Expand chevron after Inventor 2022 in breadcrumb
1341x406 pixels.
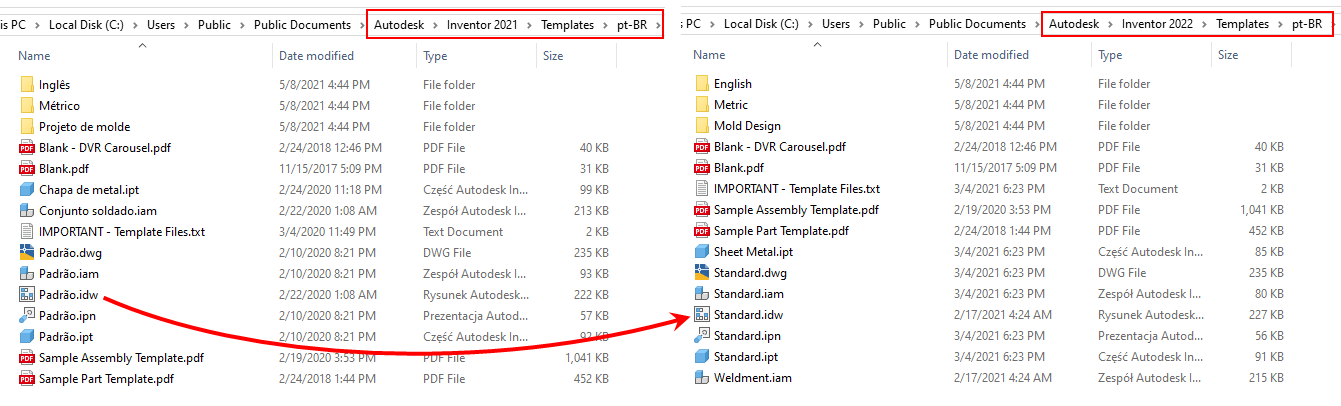point(1205,24)
